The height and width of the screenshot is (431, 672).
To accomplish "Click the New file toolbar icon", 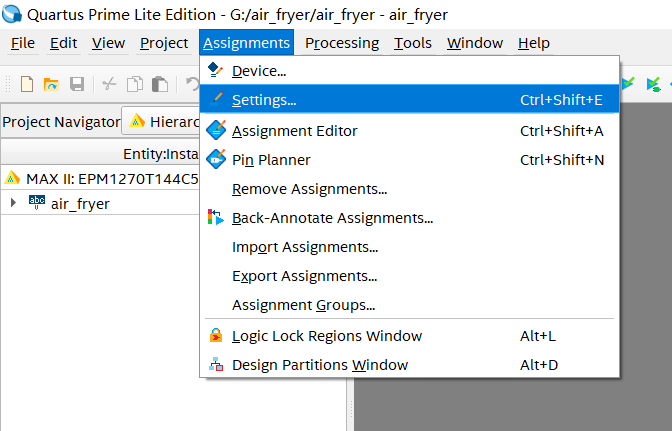I will click(27, 84).
